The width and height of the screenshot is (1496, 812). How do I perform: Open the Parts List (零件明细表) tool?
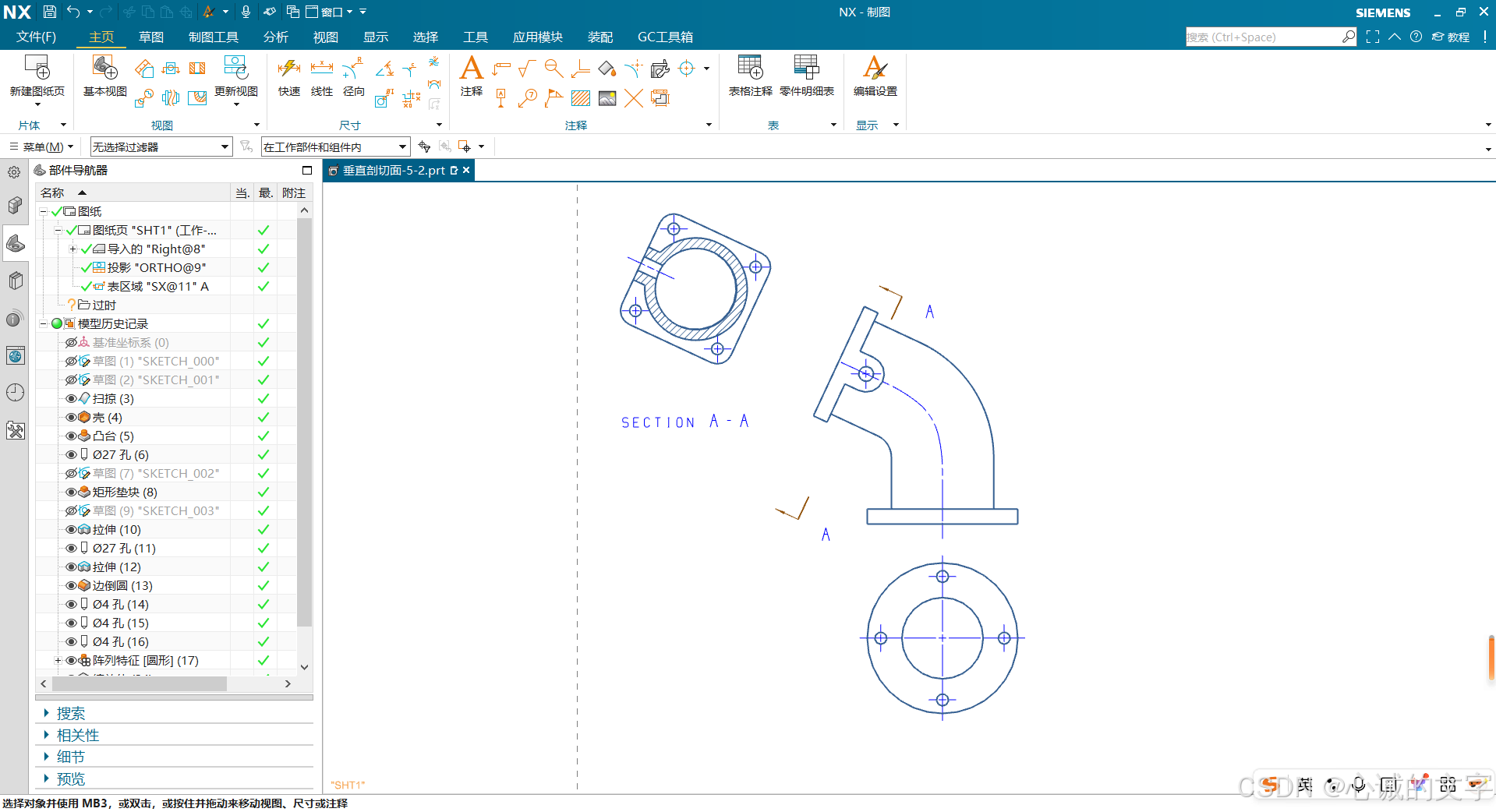(x=806, y=68)
